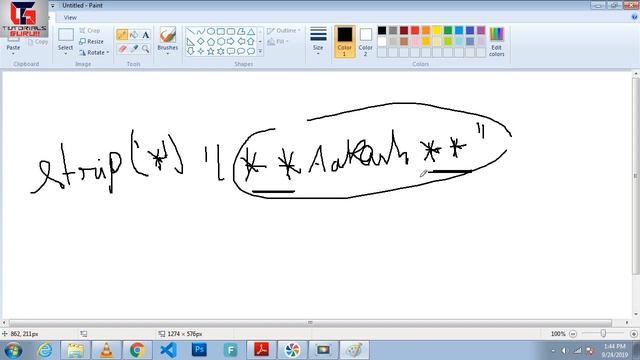Viewport: 640px width, 360px height.
Task: Pick the Right arrow shape
Action: (x=231, y=41)
